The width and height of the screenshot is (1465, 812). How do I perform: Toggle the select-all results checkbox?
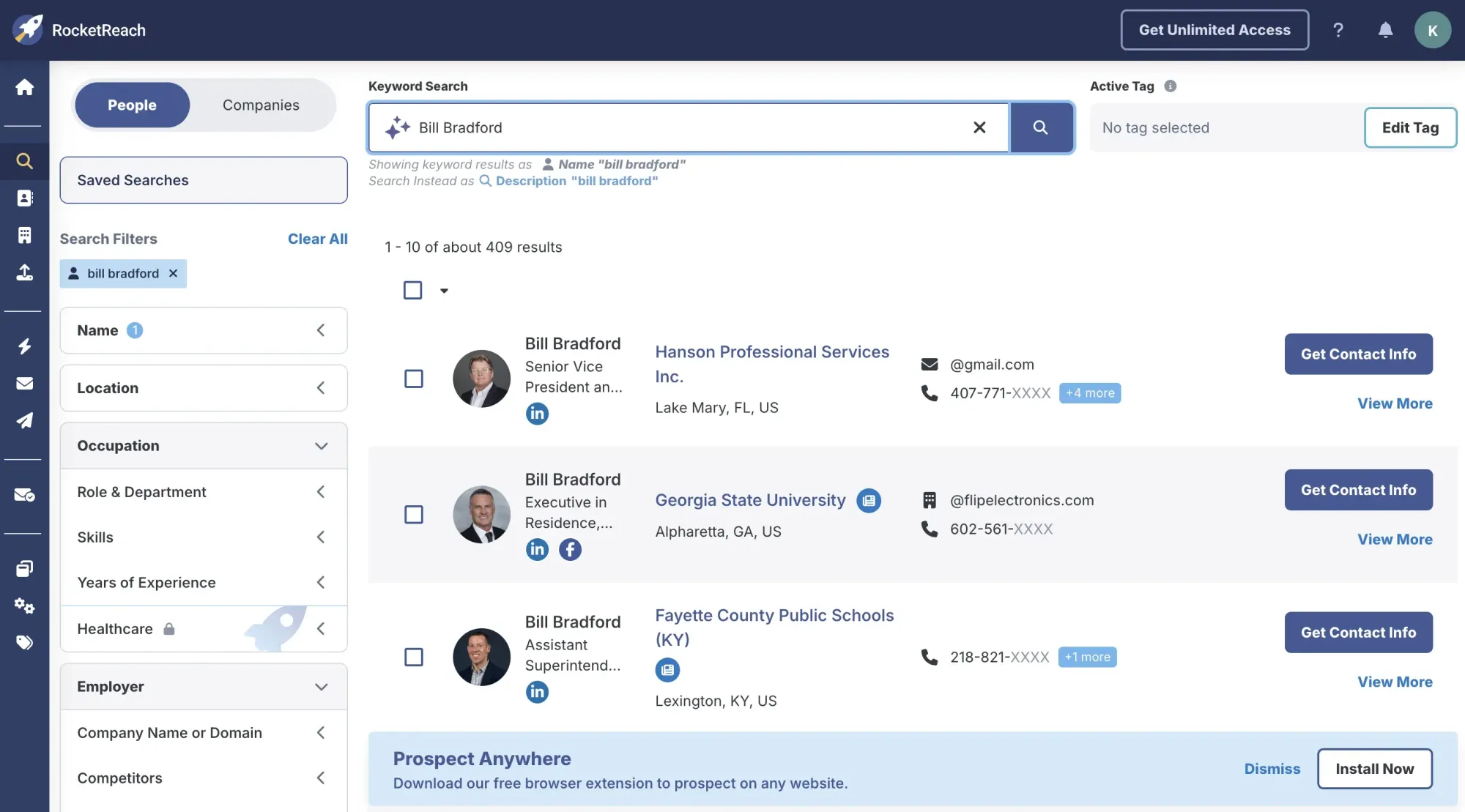(x=413, y=291)
